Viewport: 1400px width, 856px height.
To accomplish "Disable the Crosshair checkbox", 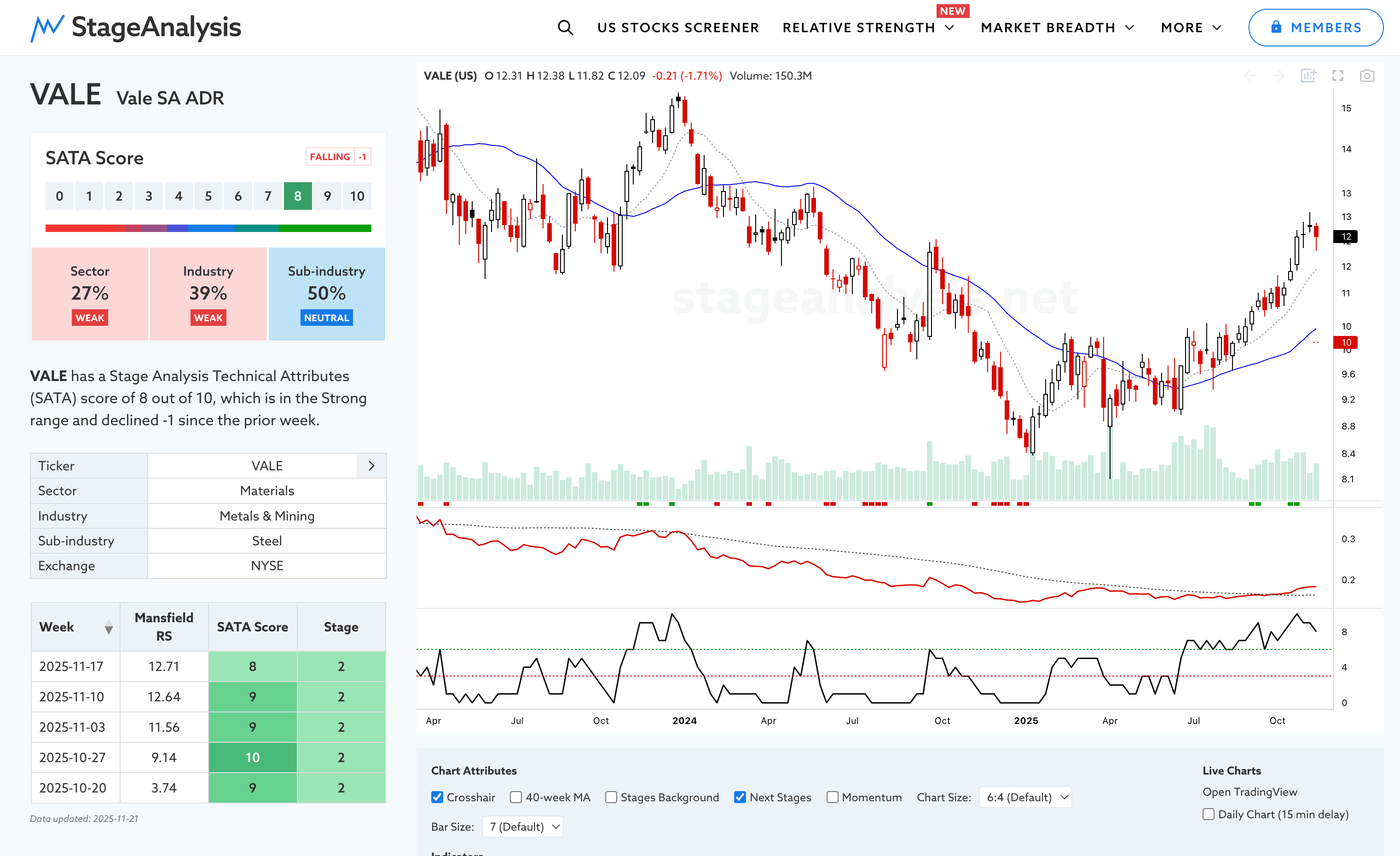I will pos(437,797).
